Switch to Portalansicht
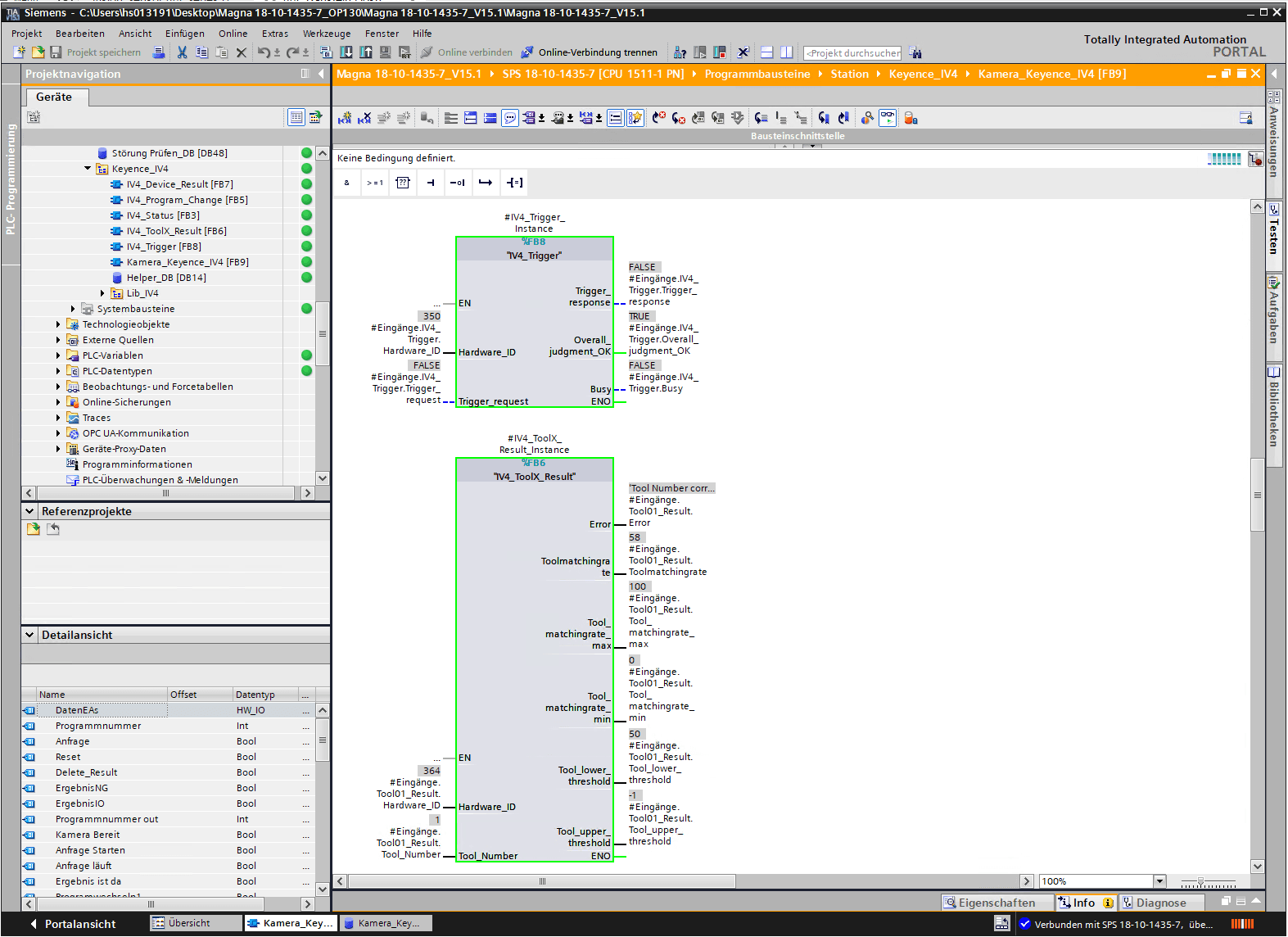This screenshot has width=1288, height=937. [x=74, y=924]
